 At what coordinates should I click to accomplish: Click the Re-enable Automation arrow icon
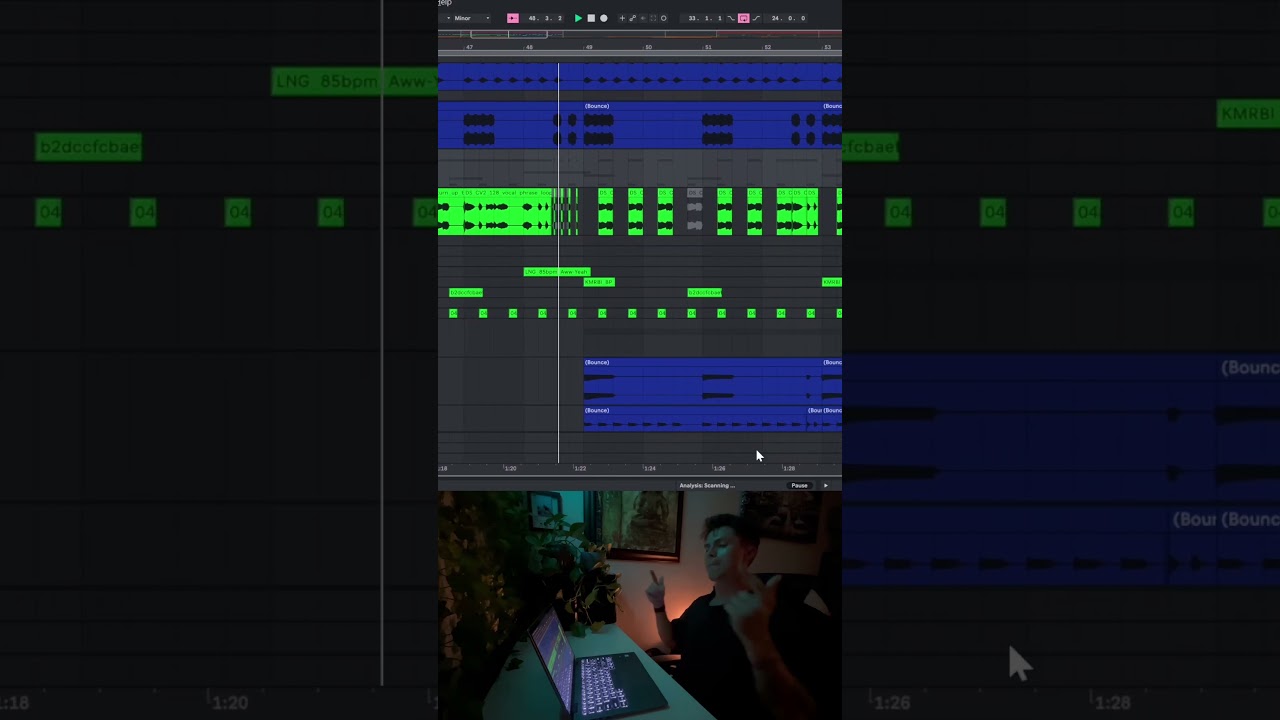[643, 18]
